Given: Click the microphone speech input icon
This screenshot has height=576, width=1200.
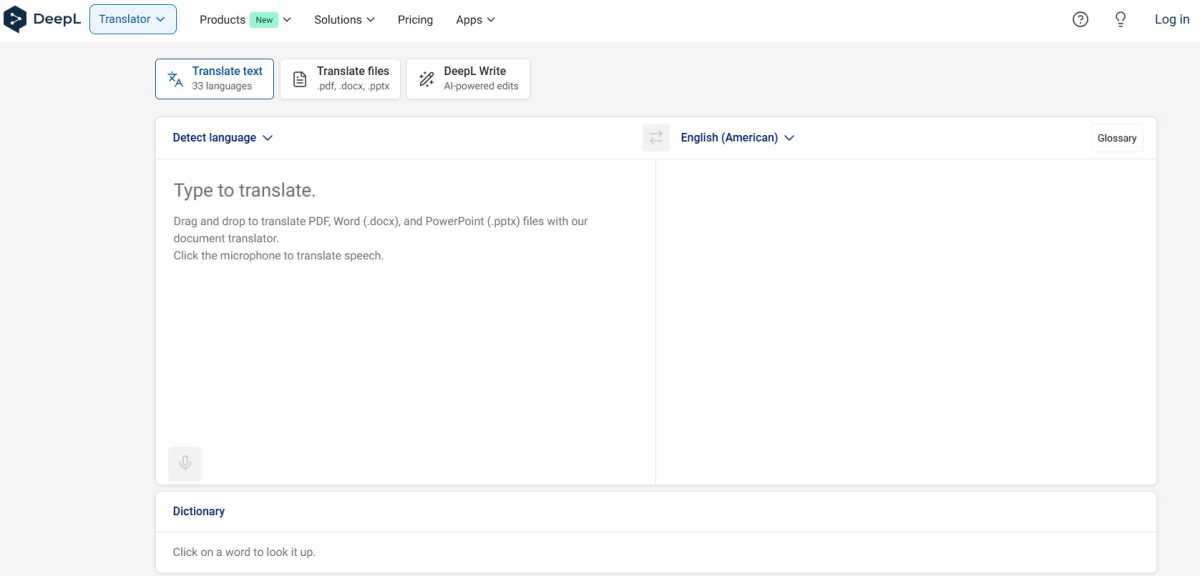Looking at the screenshot, I should tap(185, 463).
